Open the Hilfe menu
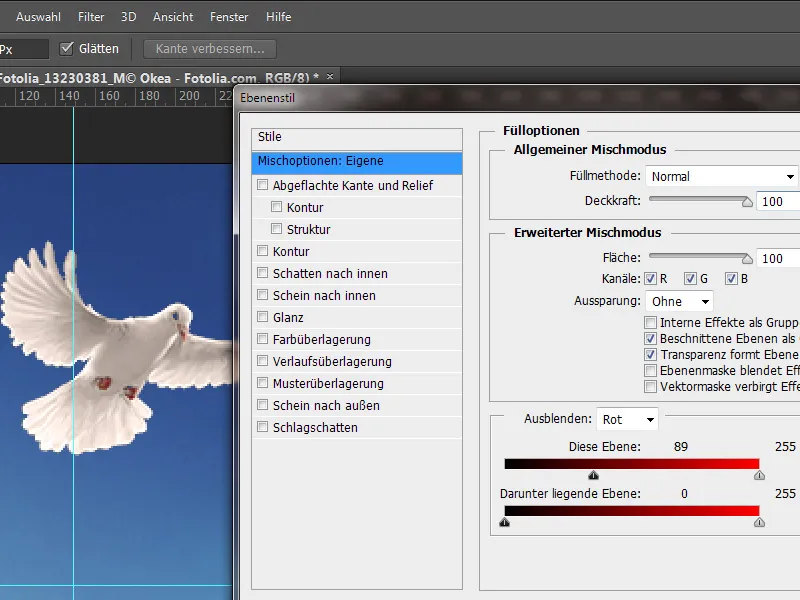The width and height of the screenshot is (800, 600). click(x=279, y=17)
